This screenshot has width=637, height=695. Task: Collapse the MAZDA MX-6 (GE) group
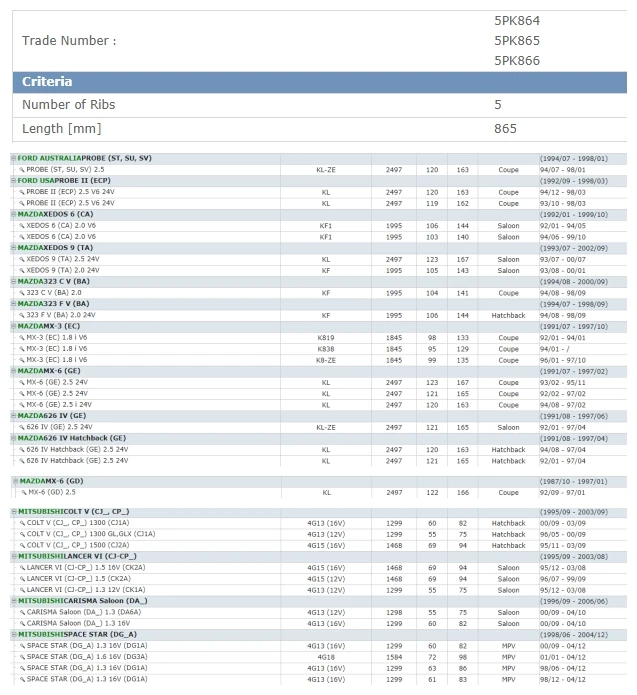(x=14, y=371)
